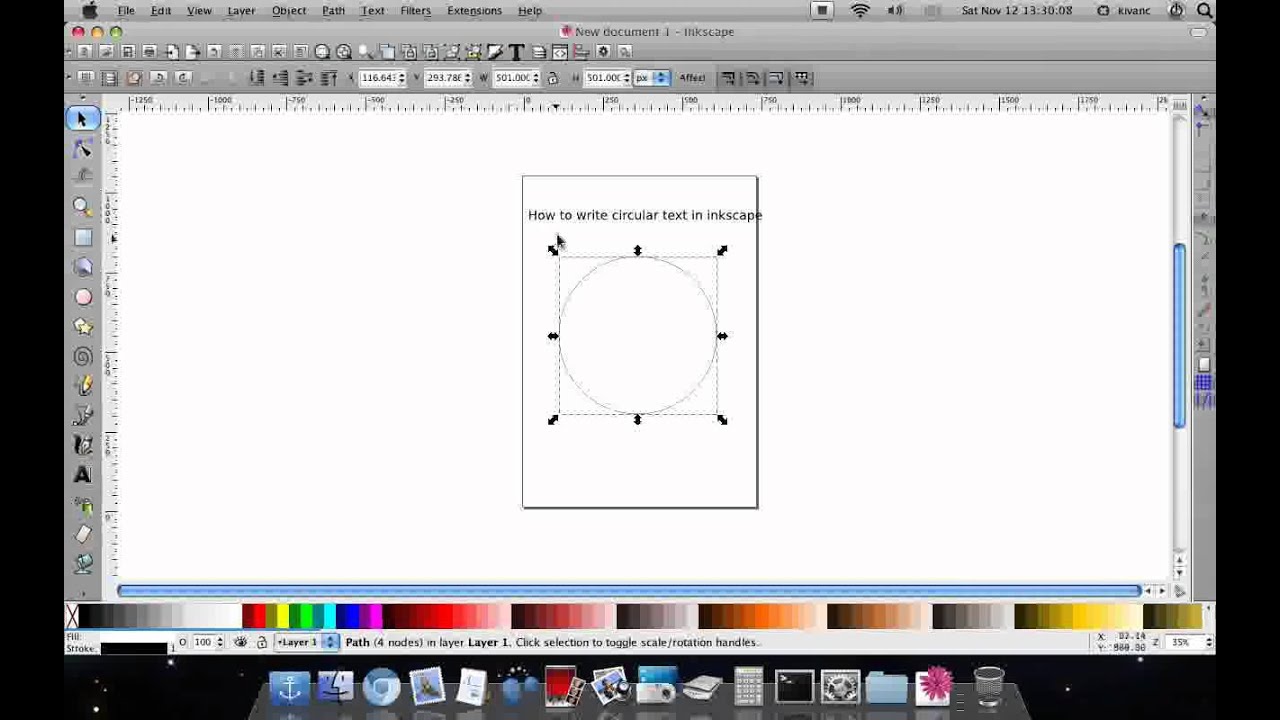Open Document Properties toolbar icon

[x=626, y=52]
